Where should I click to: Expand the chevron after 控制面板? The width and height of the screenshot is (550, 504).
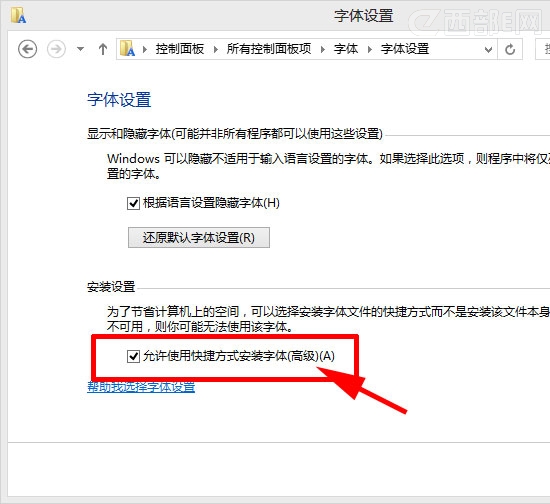216,49
